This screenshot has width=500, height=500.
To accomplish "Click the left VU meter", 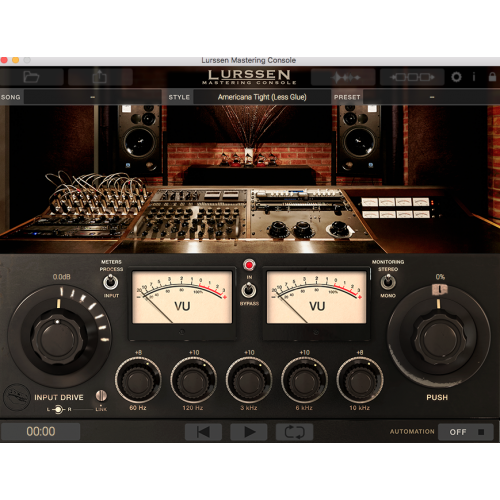I will pyautogui.click(x=182, y=297).
